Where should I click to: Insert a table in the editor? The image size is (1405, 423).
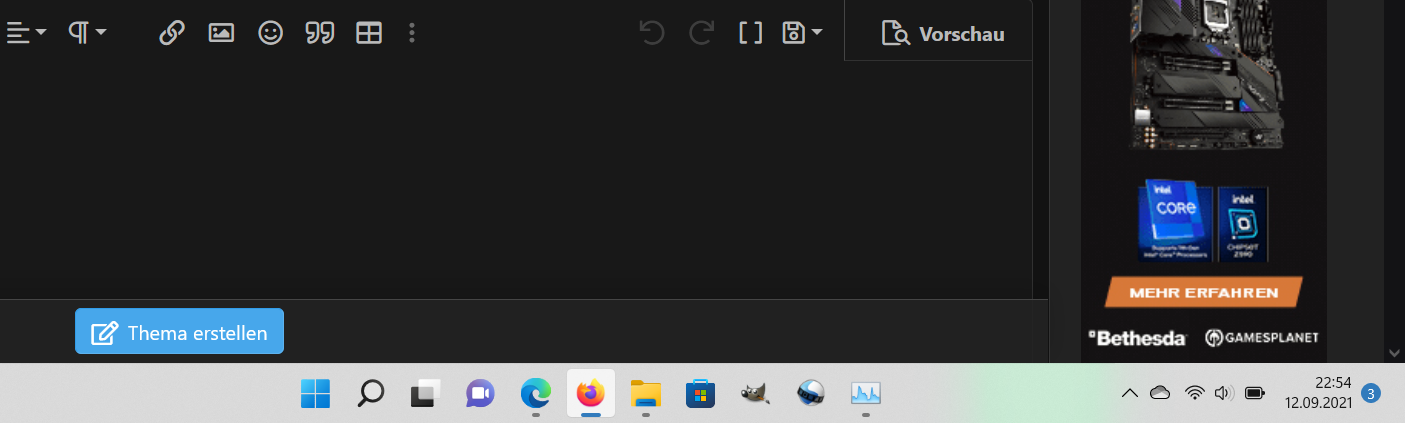coord(369,33)
